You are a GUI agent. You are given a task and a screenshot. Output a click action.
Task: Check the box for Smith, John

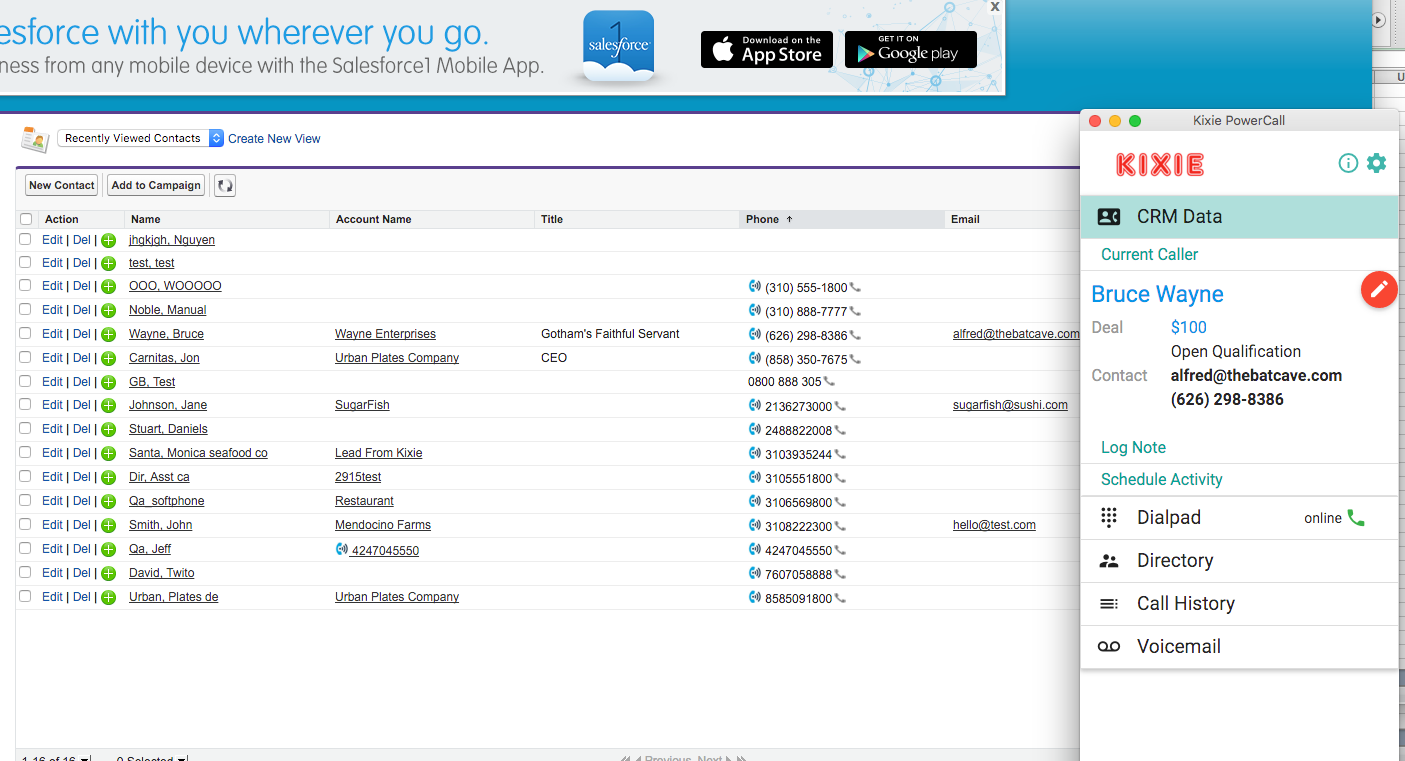tap(26, 525)
